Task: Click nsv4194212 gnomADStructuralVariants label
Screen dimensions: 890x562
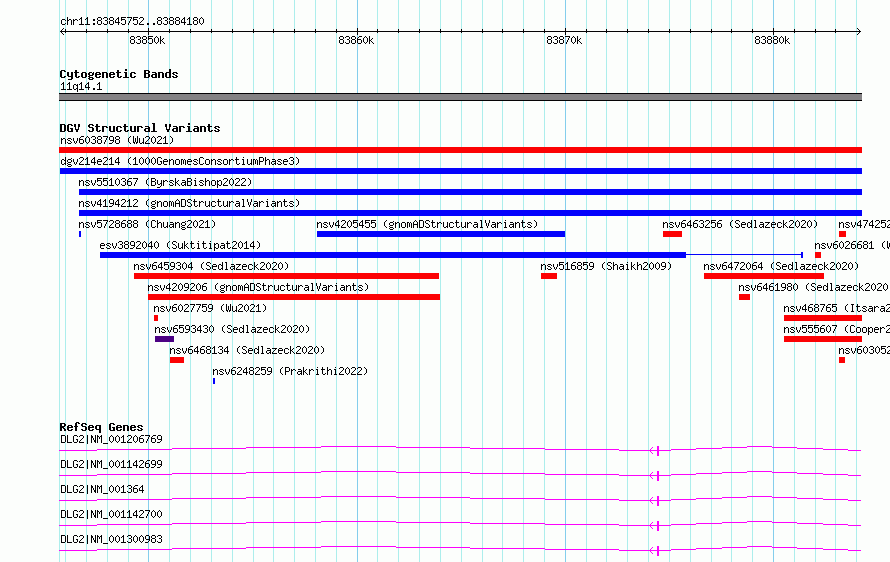Action: [189, 203]
